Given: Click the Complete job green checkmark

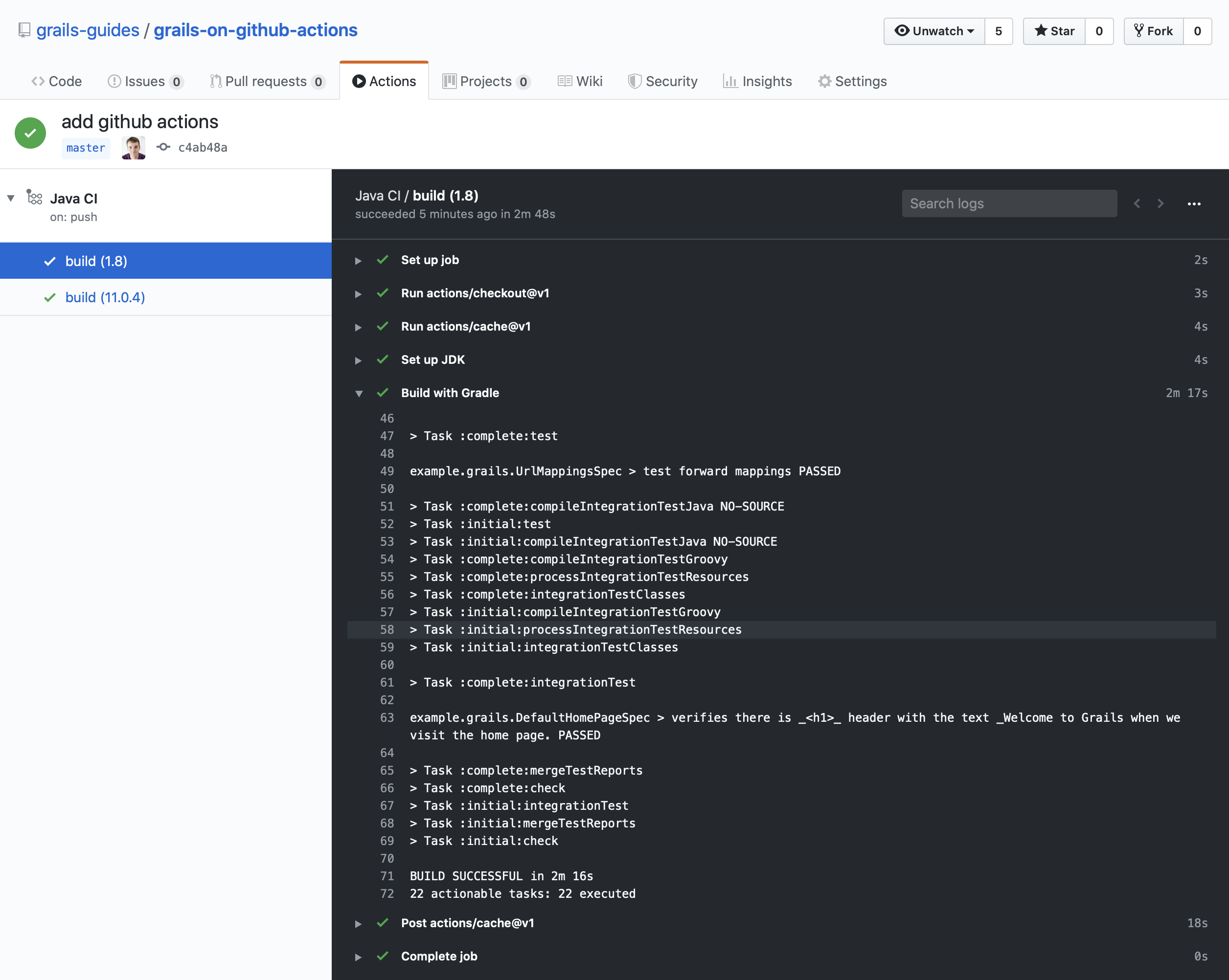Looking at the screenshot, I should coord(383,956).
